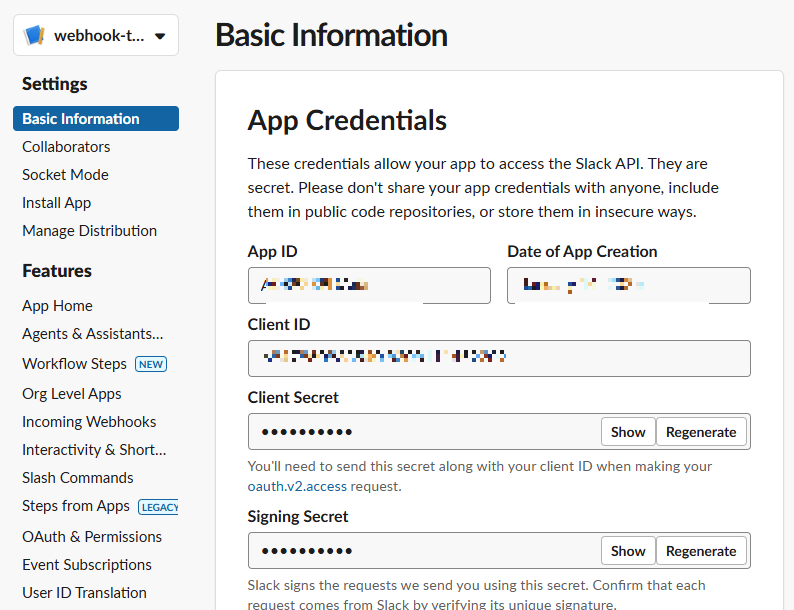
Task: Click the App ID label
Action: pyautogui.click(x=272, y=252)
